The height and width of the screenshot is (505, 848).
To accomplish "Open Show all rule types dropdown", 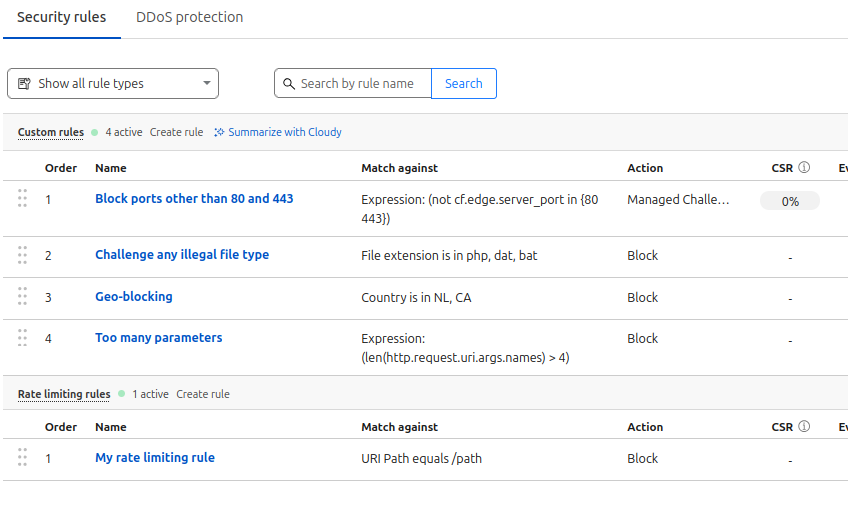I will [113, 83].
